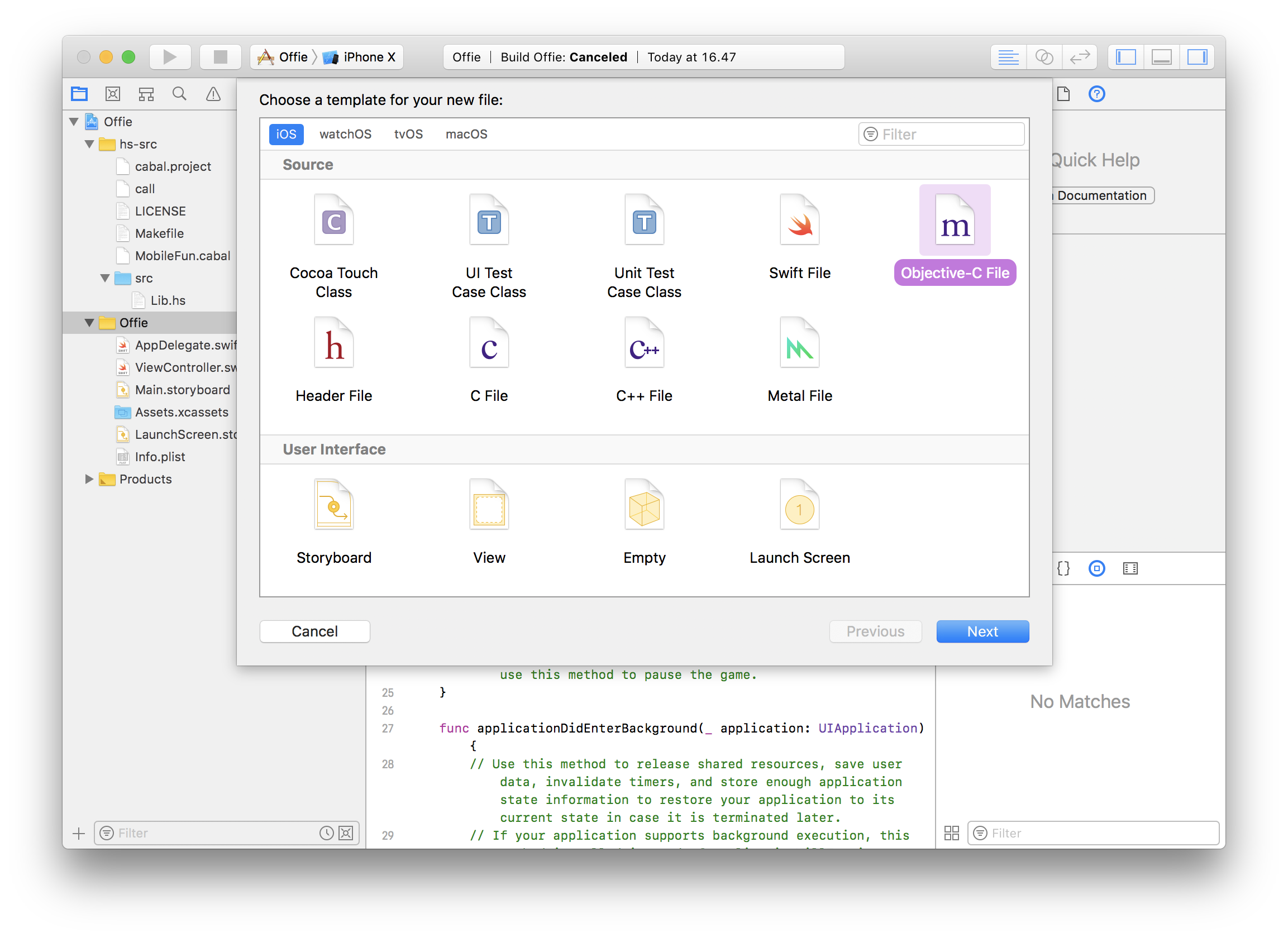Click the Stop button in toolbar
The width and height of the screenshot is (1288, 938).
221,57
